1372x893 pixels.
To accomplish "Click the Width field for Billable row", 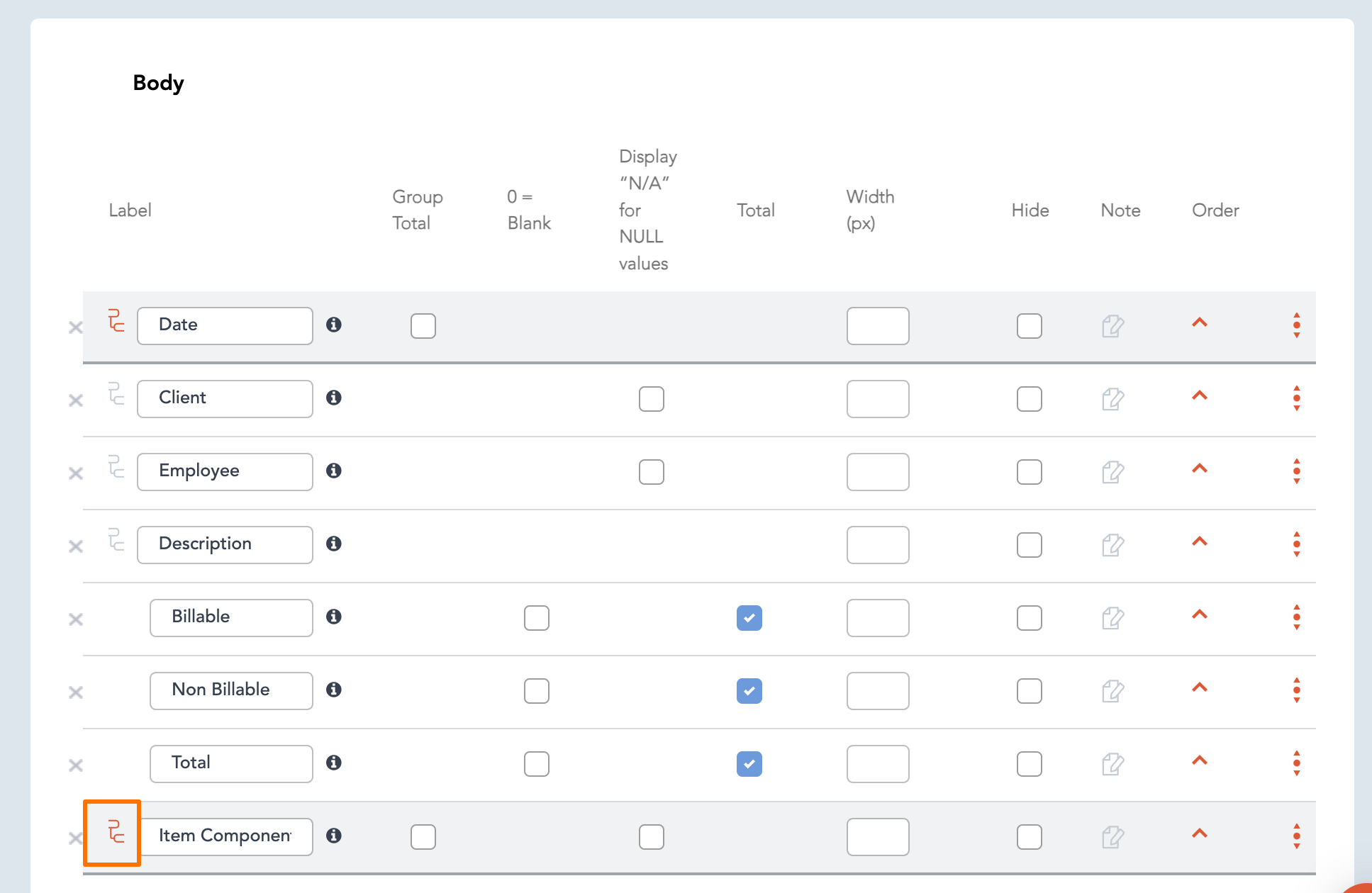I will (x=878, y=618).
